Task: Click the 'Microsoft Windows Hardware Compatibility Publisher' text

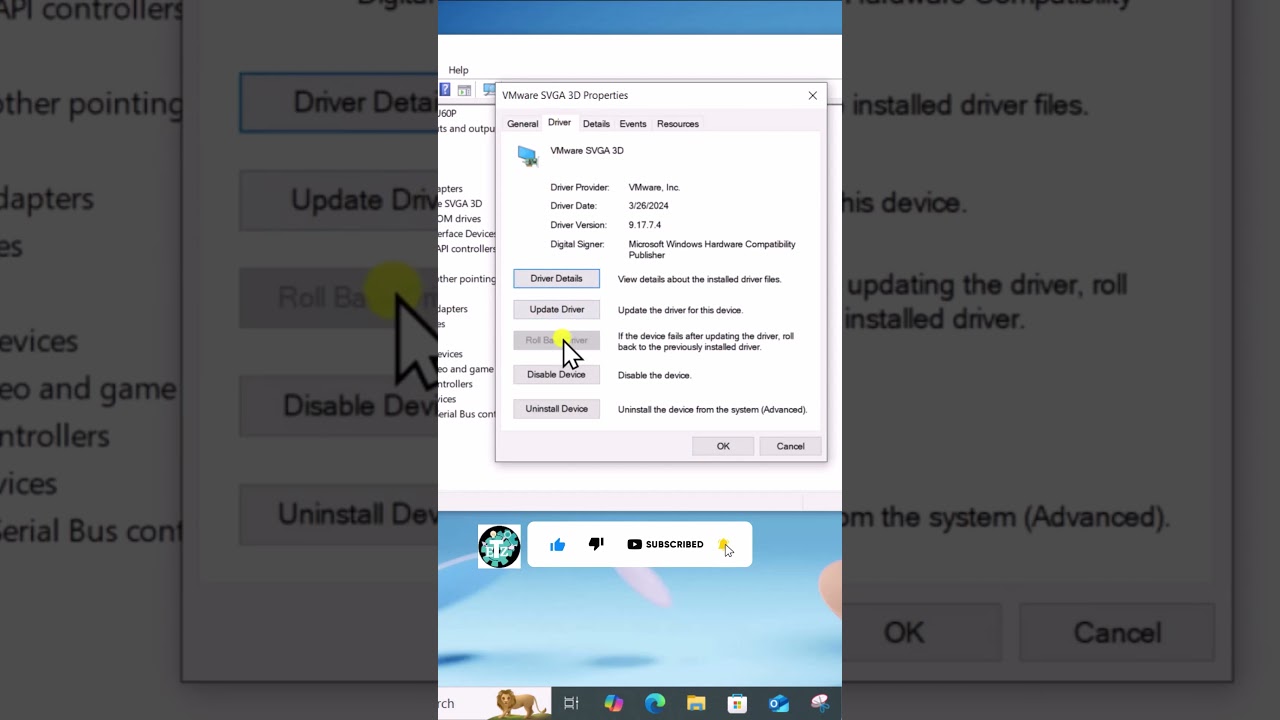Action: coord(712,249)
